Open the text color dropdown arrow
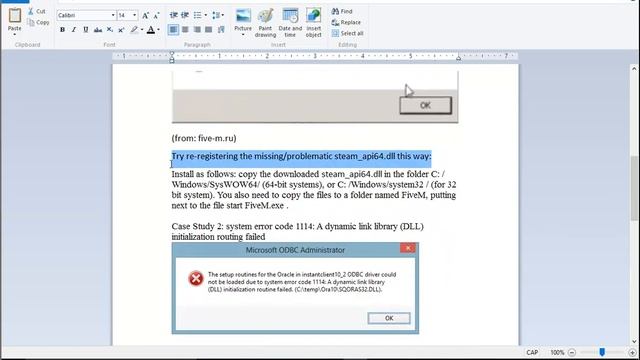 [158, 29]
